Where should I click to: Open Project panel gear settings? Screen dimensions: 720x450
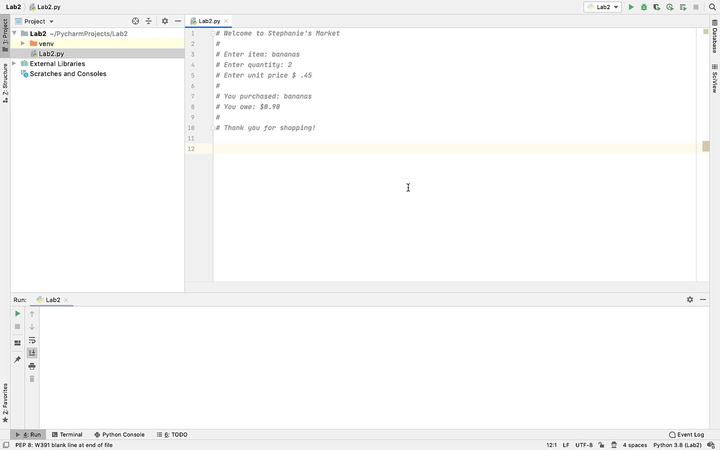165,21
